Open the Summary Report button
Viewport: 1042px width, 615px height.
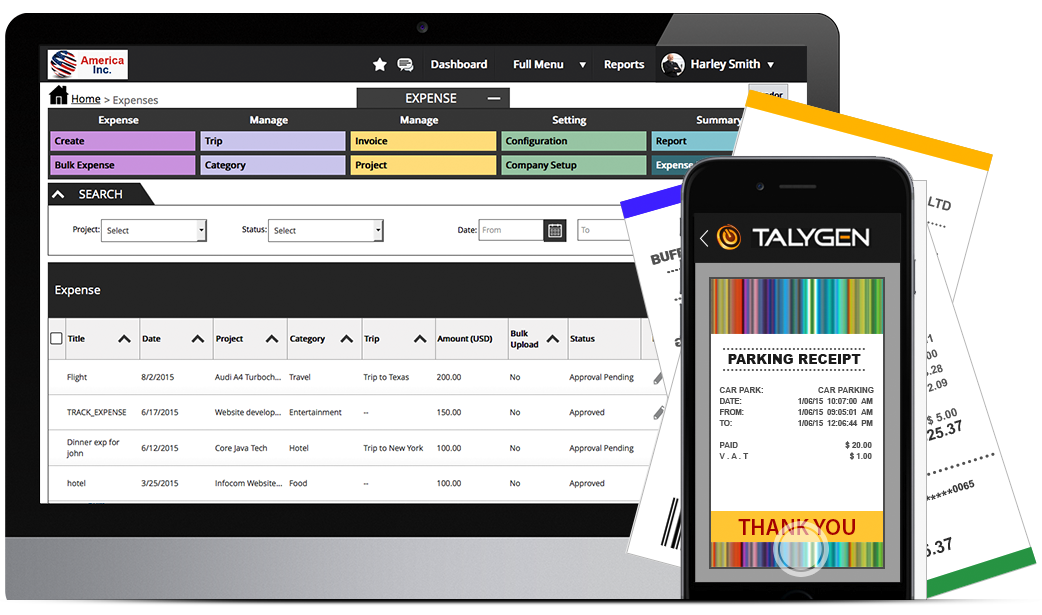click(694, 141)
